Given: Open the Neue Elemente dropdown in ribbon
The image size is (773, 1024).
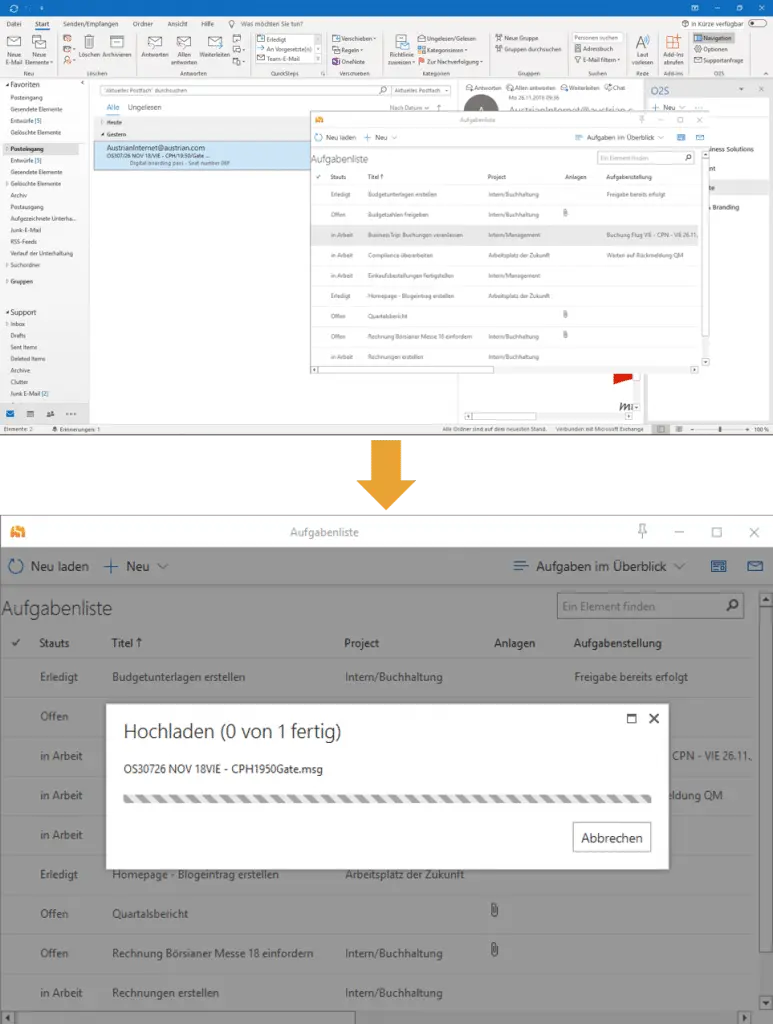Looking at the screenshot, I should [39, 50].
